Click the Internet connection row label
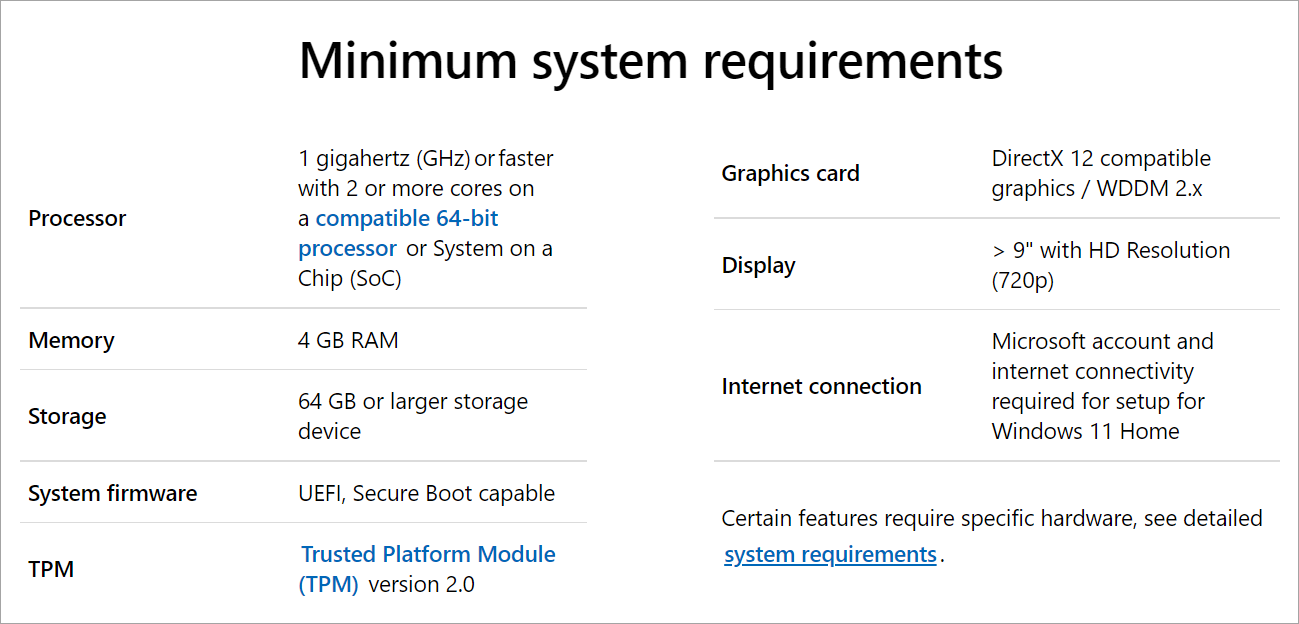1299x624 pixels. coord(821,386)
